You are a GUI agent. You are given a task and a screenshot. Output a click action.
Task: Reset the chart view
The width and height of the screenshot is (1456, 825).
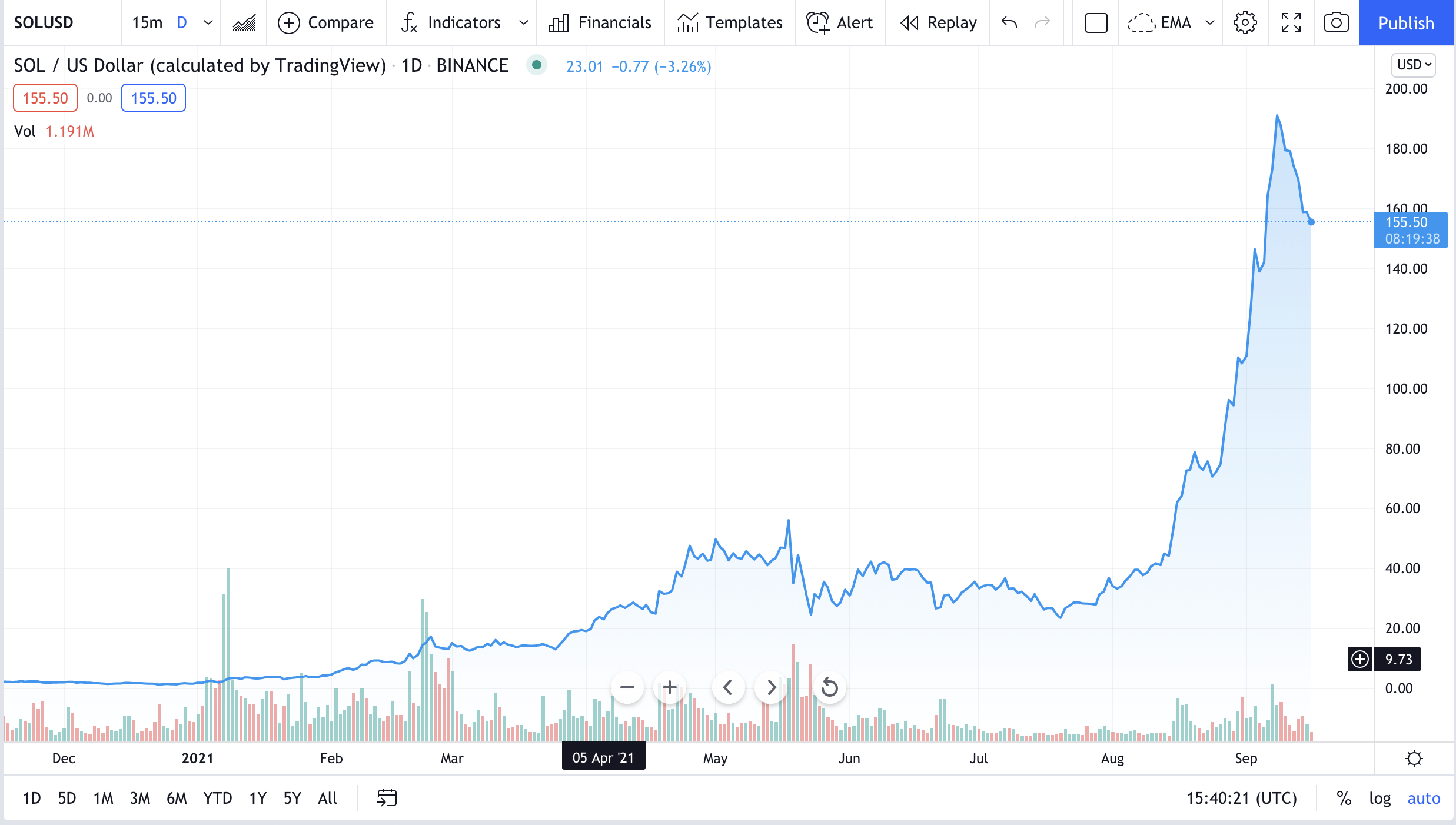829,687
